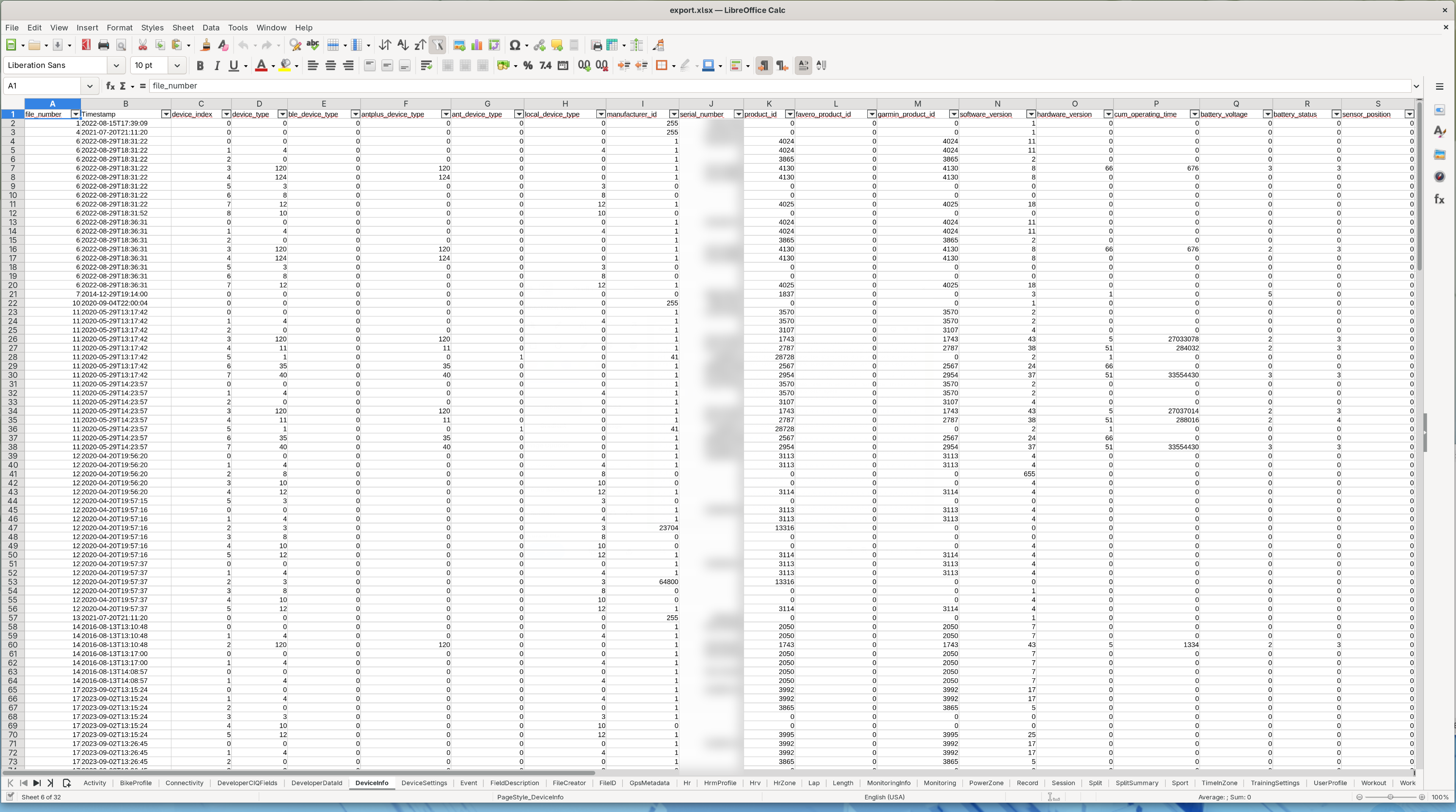
Task: Insert pivot table icon
Action: [494, 45]
